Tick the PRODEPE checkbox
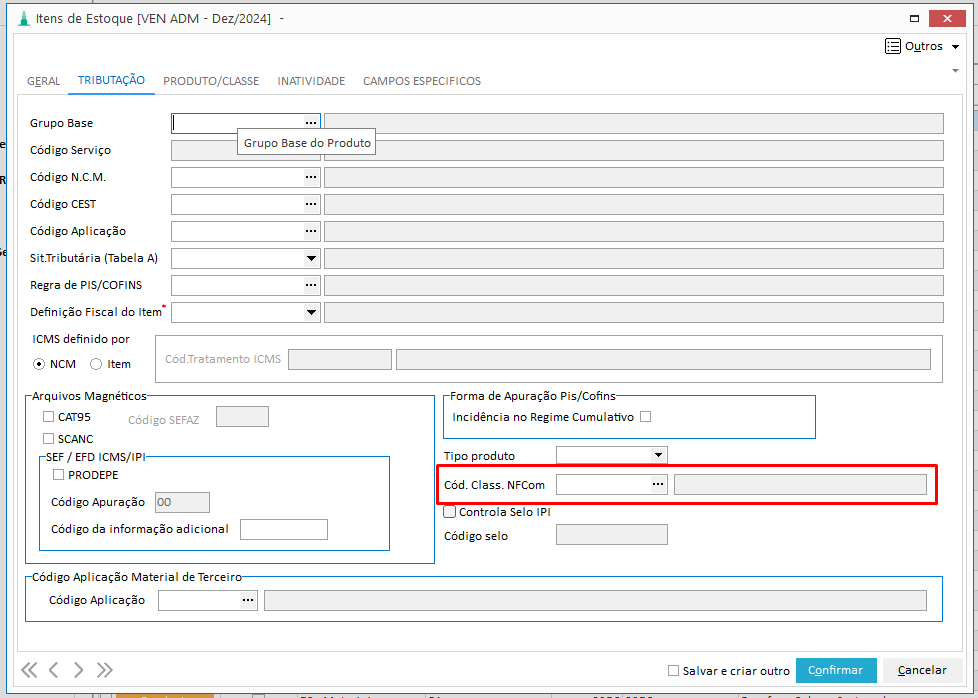The height and width of the screenshot is (698, 978). click(59, 475)
